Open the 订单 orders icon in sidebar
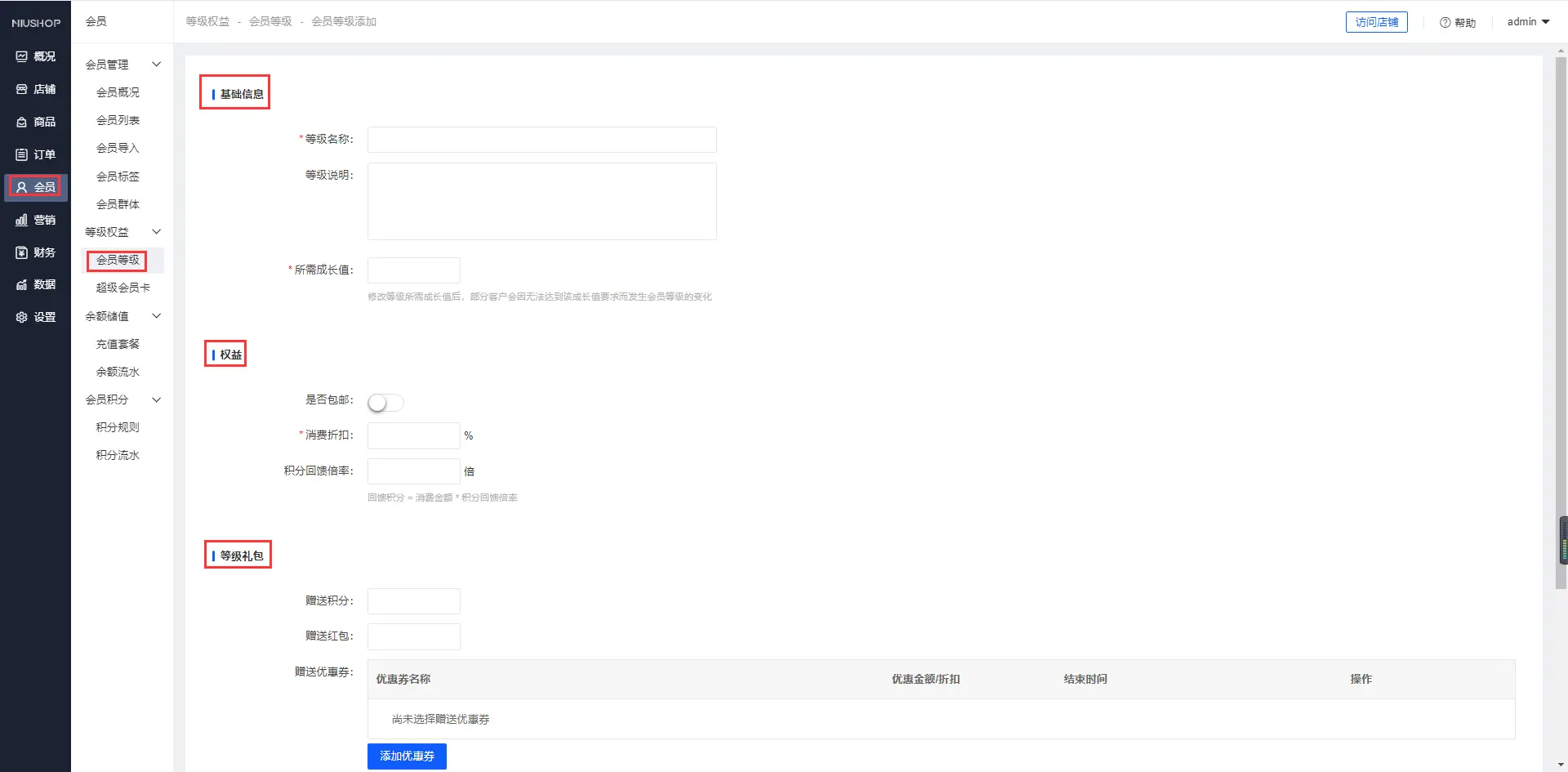The height and width of the screenshot is (772, 1568). point(22,154)
